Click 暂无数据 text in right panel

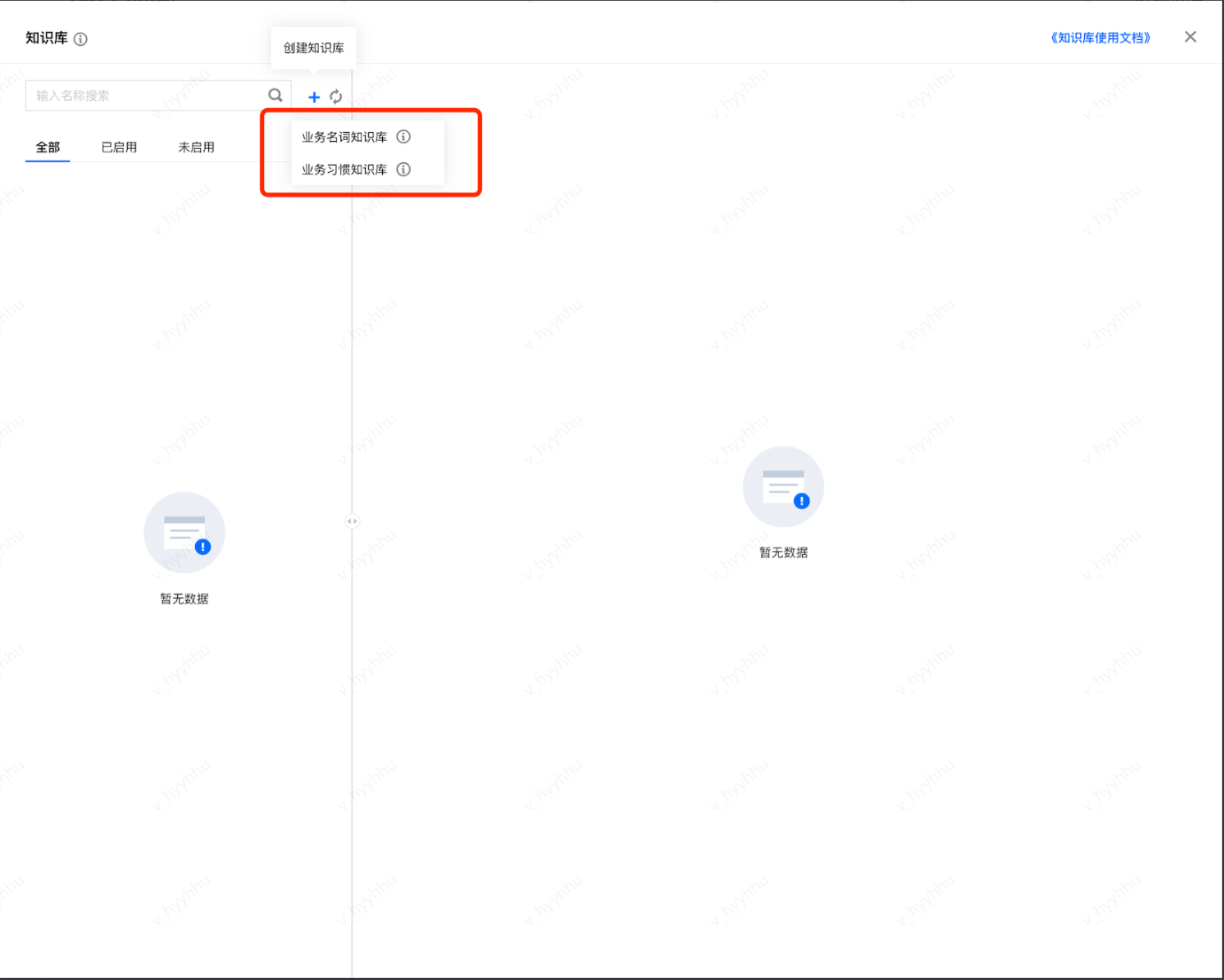click(784, 553)
